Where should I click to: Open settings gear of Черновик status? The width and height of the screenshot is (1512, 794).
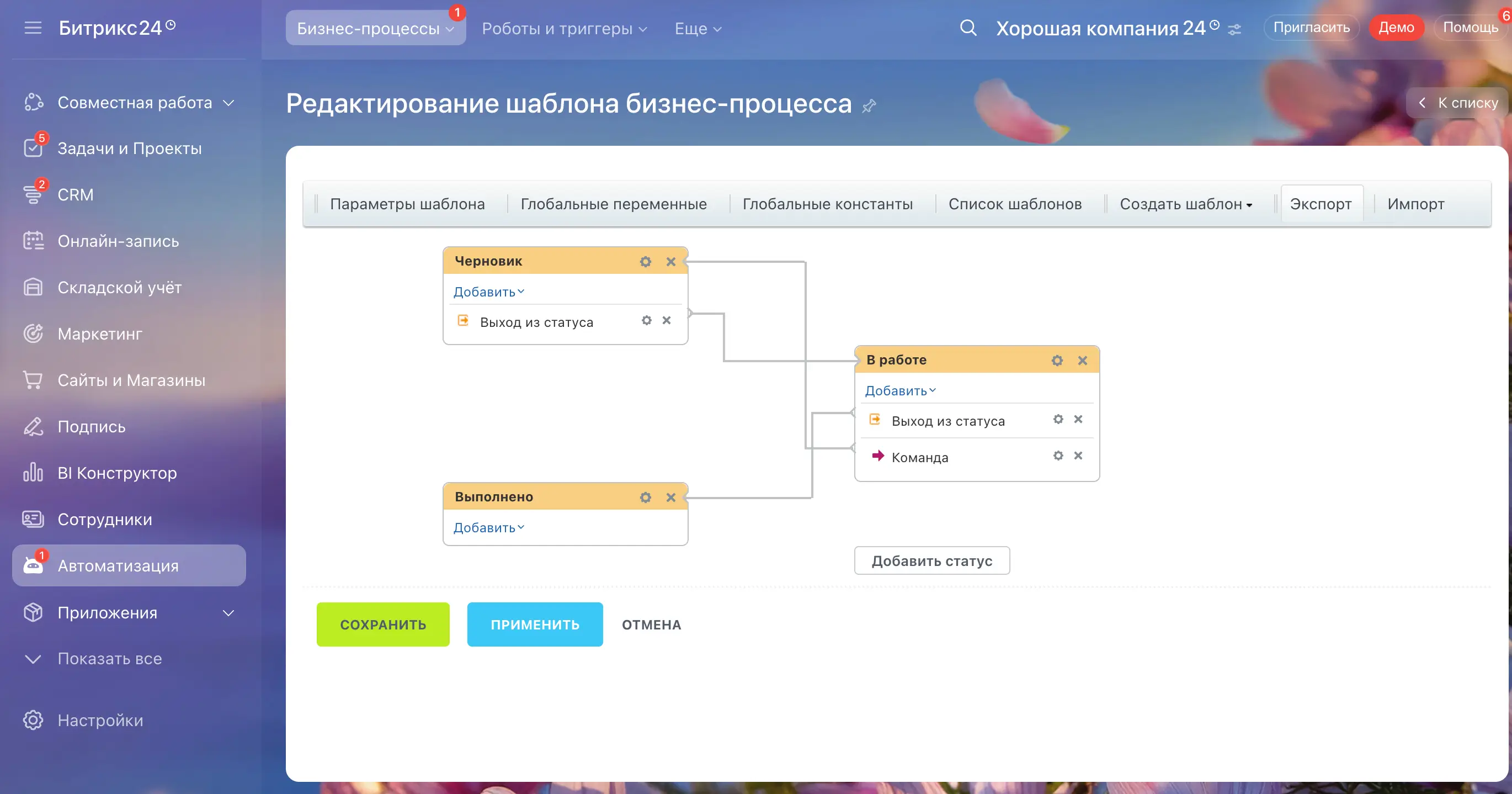tap(645, 262)
